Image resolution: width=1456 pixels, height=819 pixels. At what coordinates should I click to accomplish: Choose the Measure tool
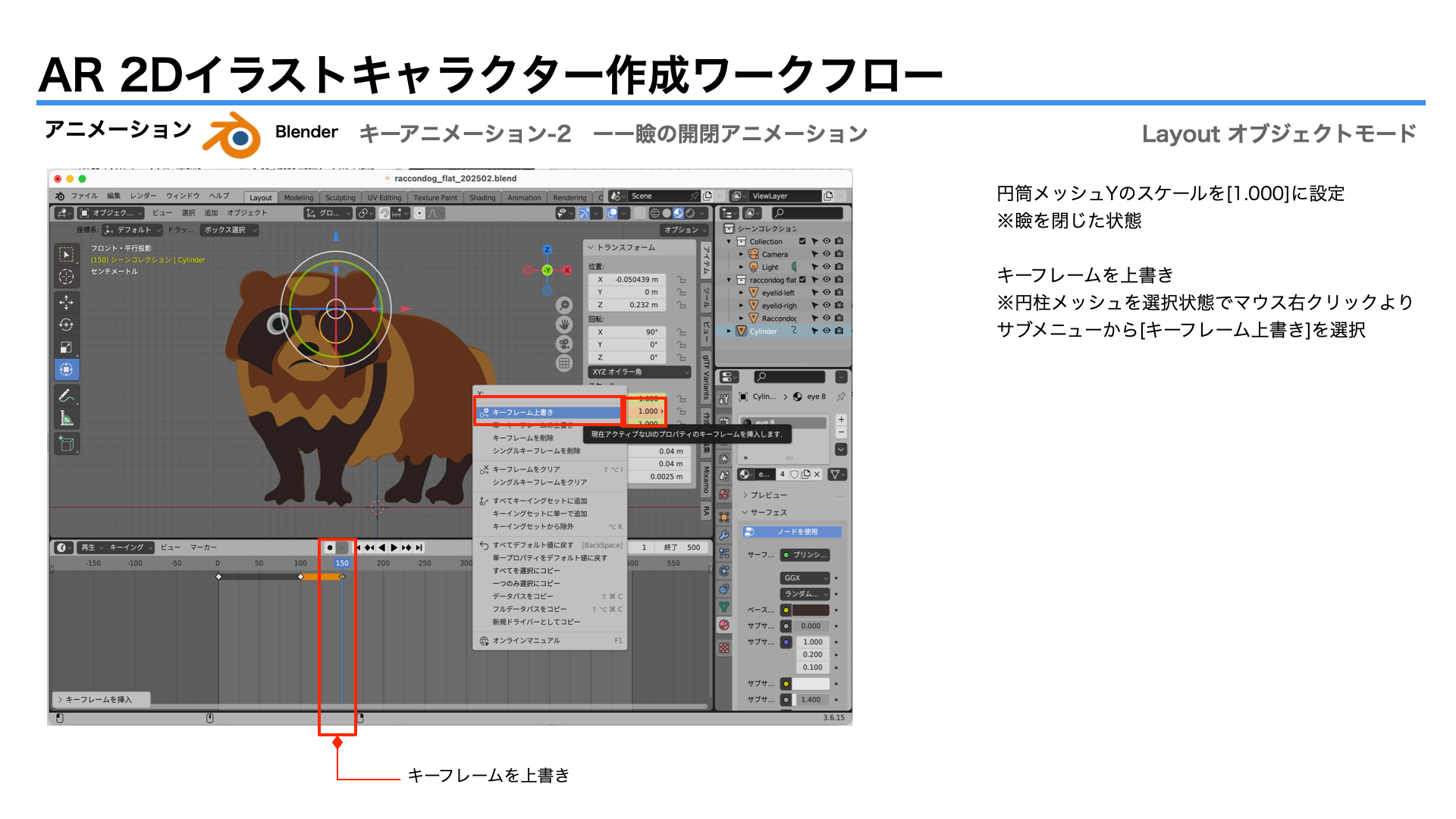(67, 418)
